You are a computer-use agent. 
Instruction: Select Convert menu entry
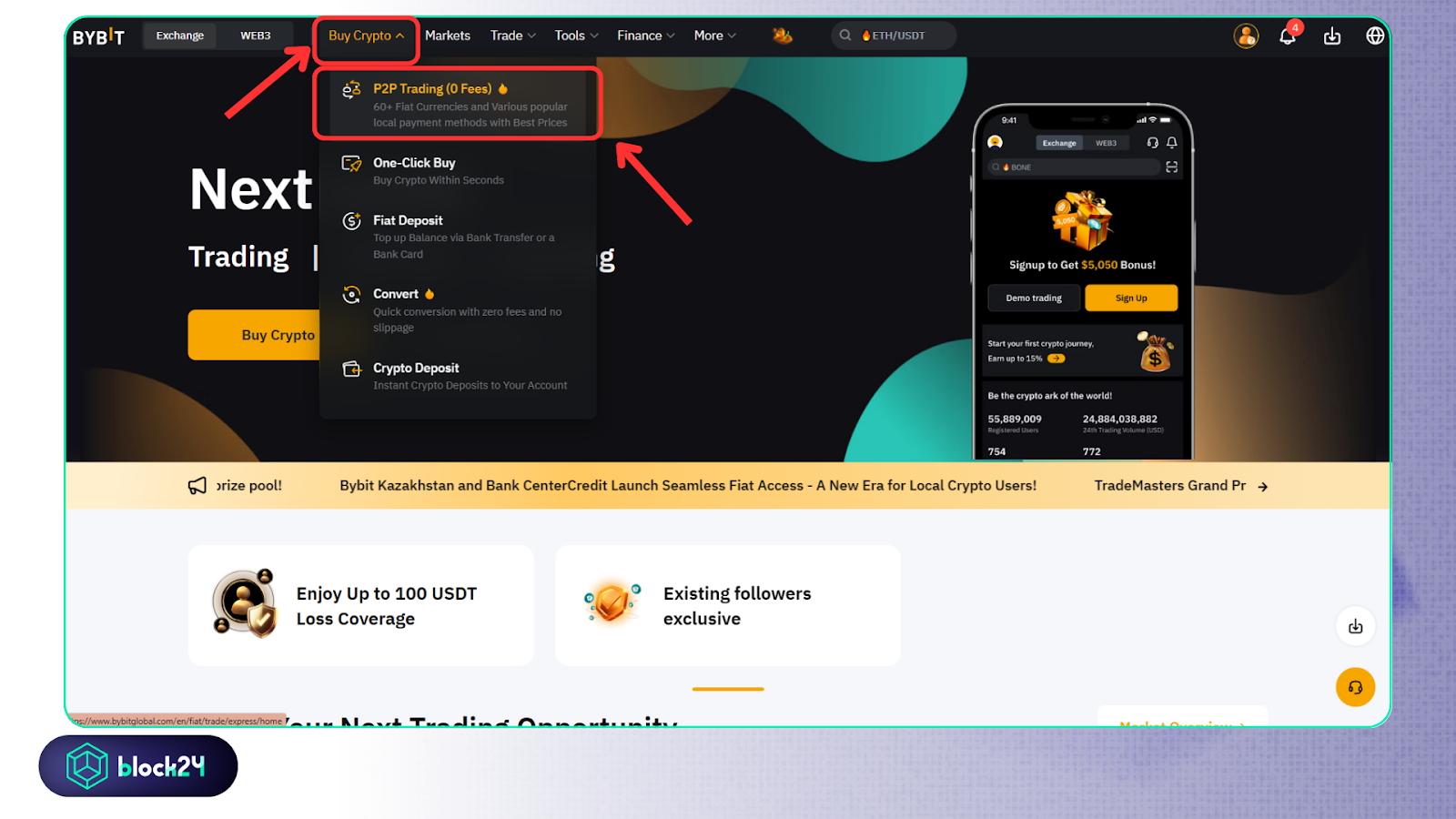[x=458, y=310]
